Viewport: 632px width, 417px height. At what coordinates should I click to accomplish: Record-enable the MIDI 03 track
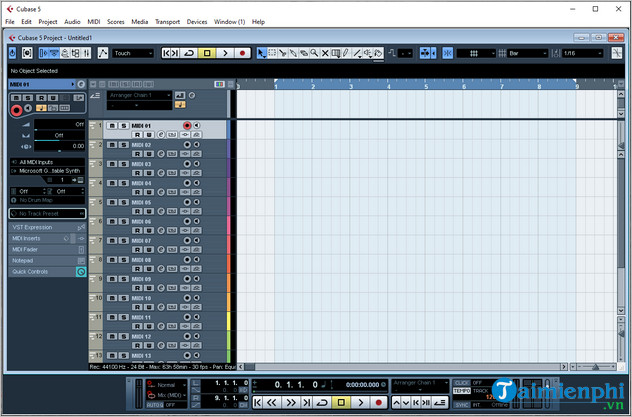coord(187,164)
